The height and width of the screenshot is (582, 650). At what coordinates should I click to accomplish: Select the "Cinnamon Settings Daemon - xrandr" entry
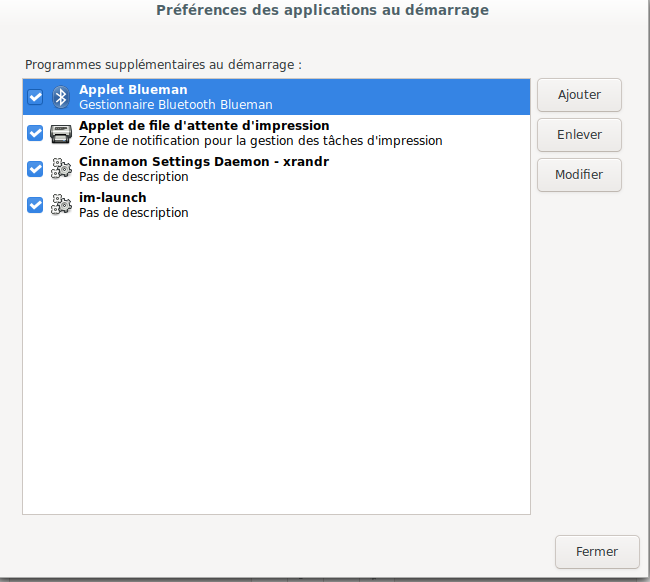pos(204,162)
